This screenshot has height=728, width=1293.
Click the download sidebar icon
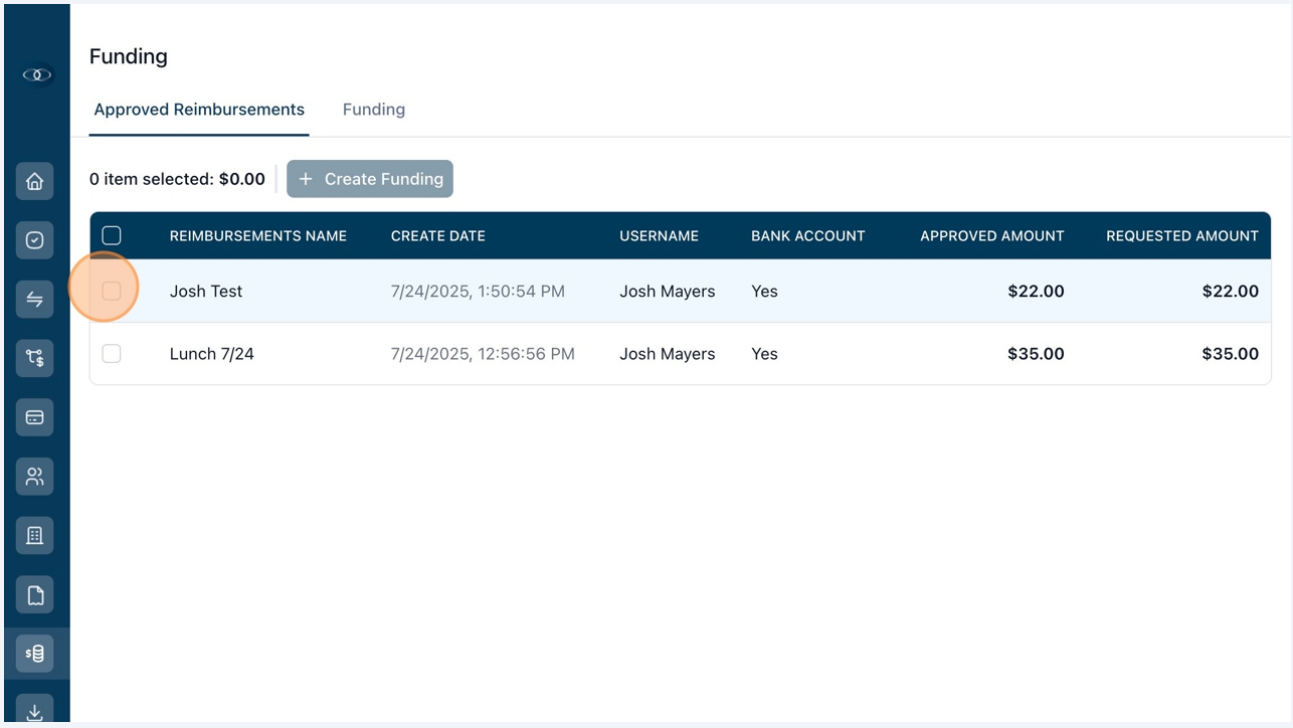tap(35, 711)
